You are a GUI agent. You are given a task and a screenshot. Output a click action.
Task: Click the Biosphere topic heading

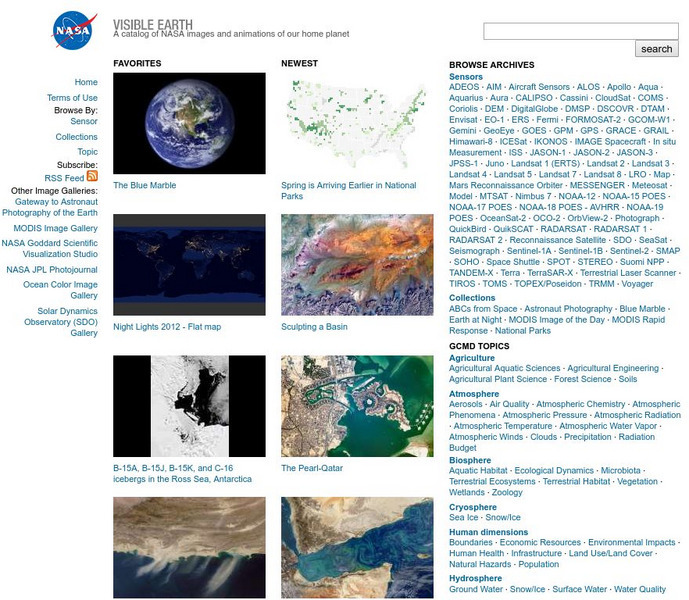tap(470, 460)
